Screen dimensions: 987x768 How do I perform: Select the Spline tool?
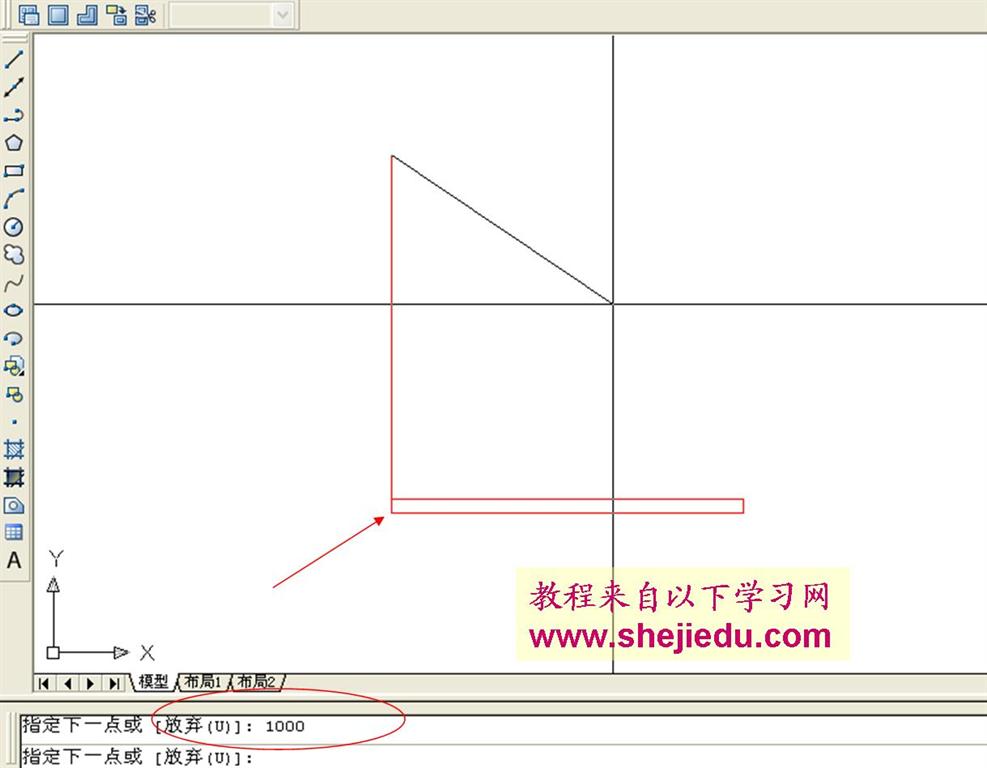coord(14,283)
